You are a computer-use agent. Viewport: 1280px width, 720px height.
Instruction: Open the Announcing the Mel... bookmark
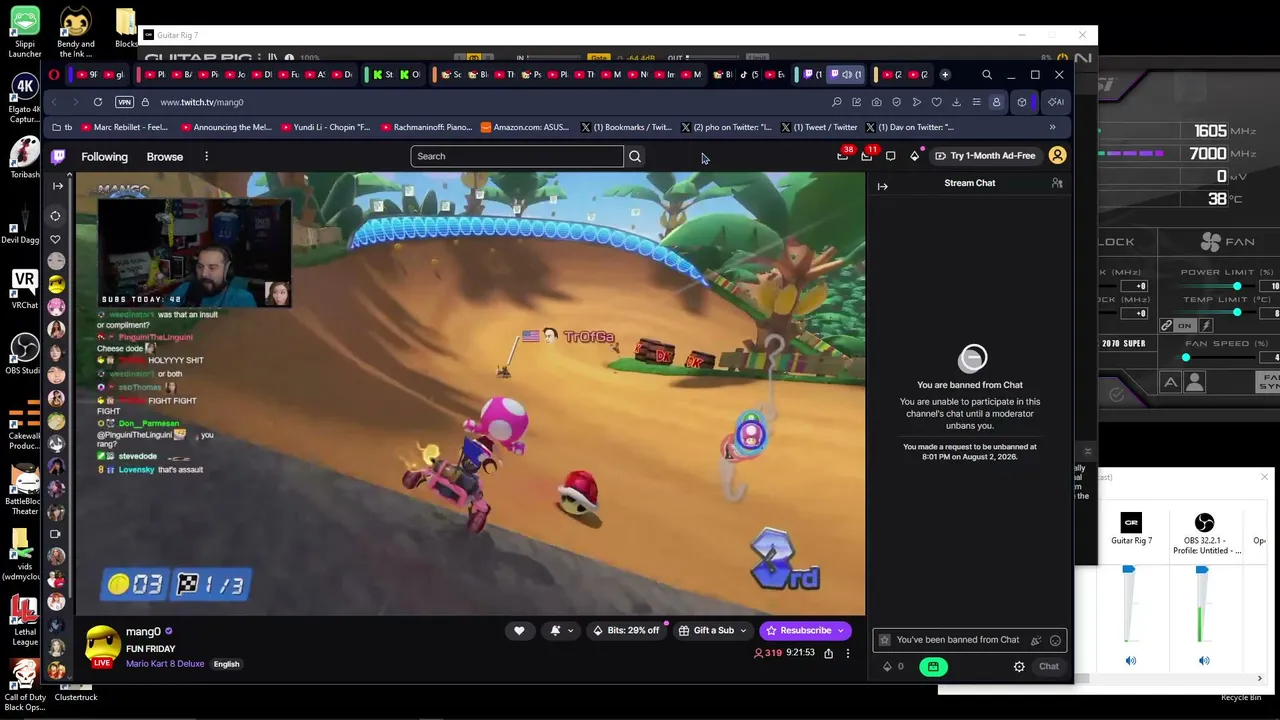(x=226, y=127)
